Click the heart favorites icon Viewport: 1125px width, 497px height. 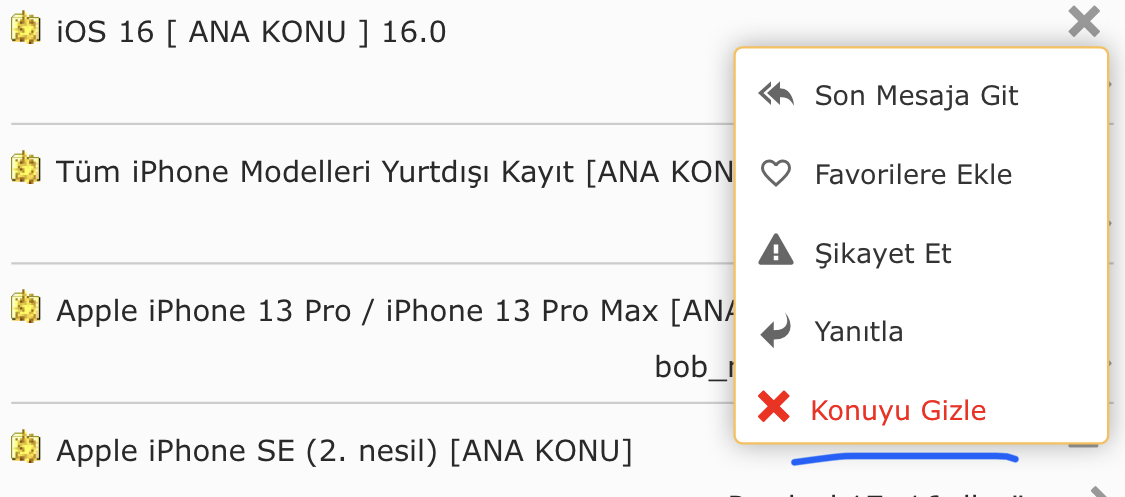coord(776,174)
